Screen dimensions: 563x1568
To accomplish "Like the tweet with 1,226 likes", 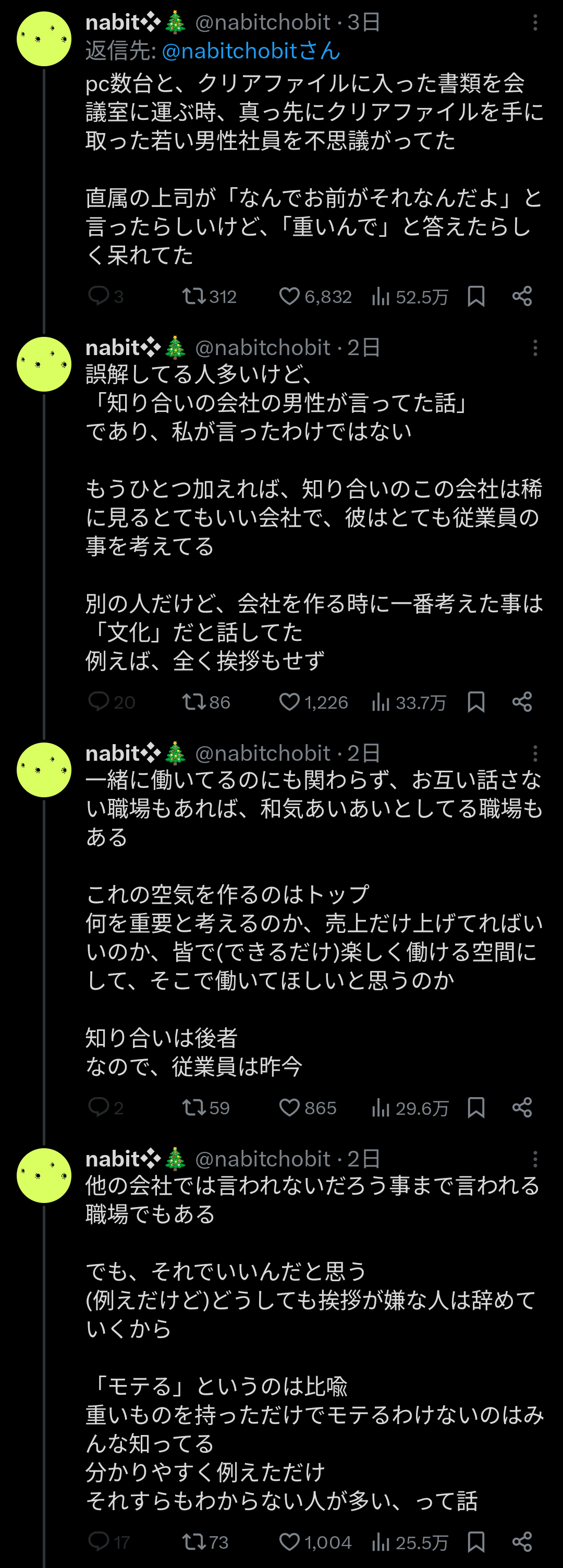I will [x=290, y=702].
